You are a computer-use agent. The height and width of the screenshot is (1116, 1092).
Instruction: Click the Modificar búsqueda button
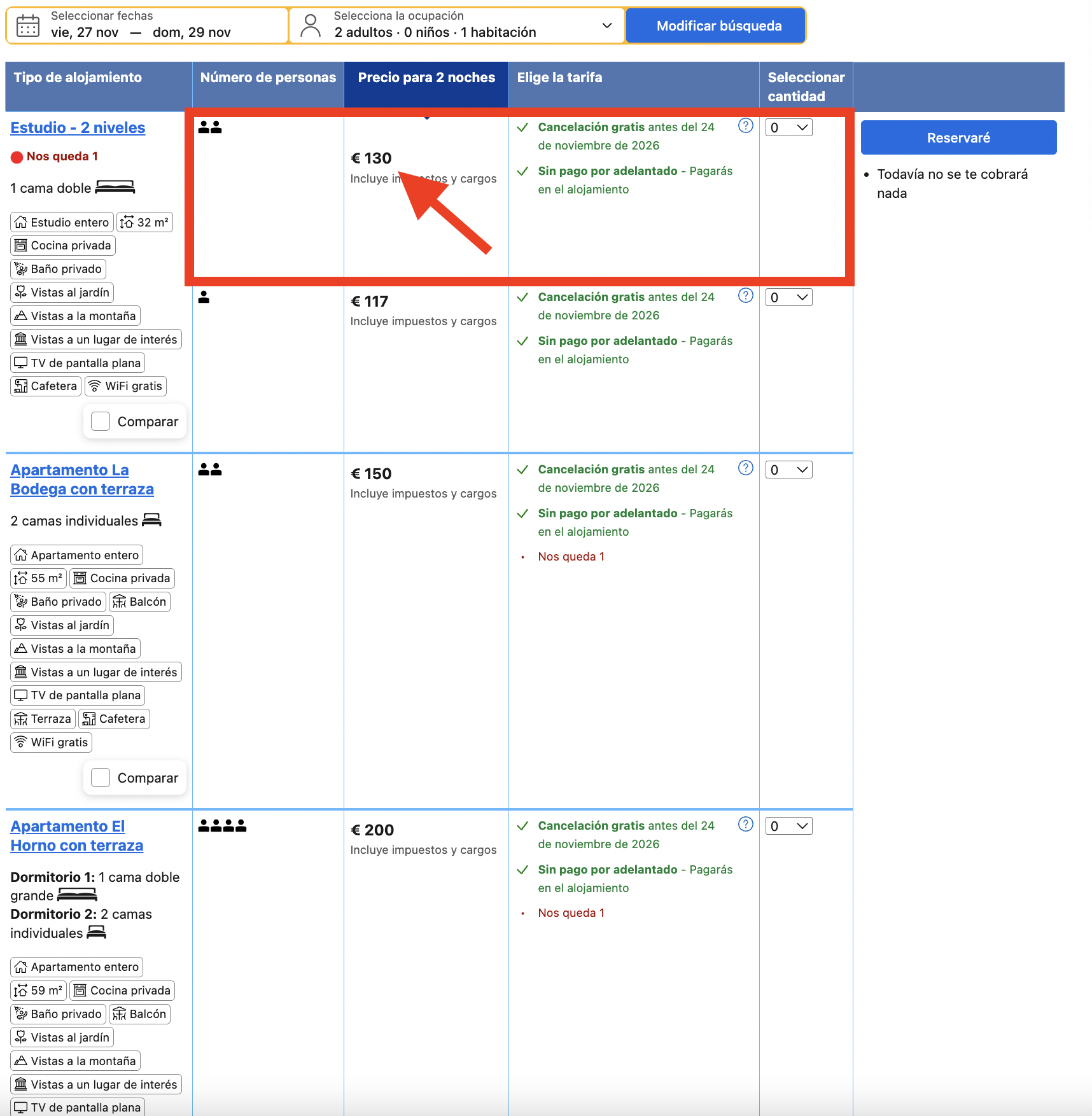pos(718,25)
